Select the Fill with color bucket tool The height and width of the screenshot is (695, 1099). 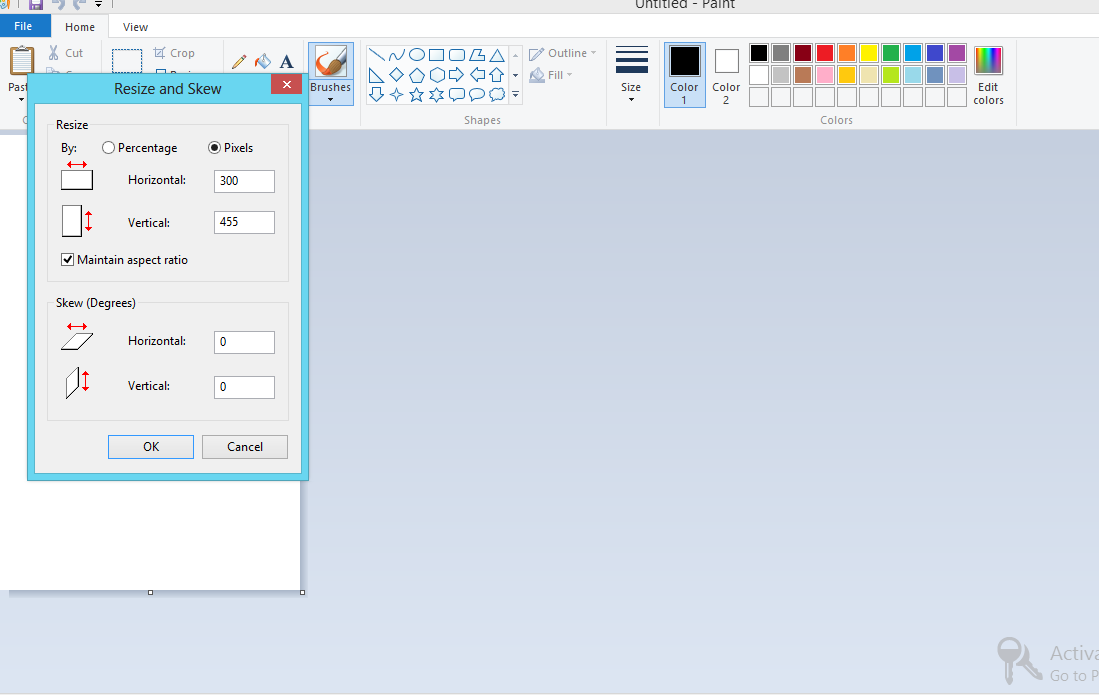click(x=263, y=62)
